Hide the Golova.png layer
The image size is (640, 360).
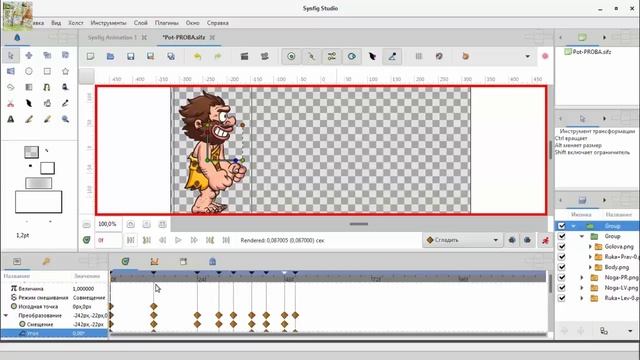[562, 247]
